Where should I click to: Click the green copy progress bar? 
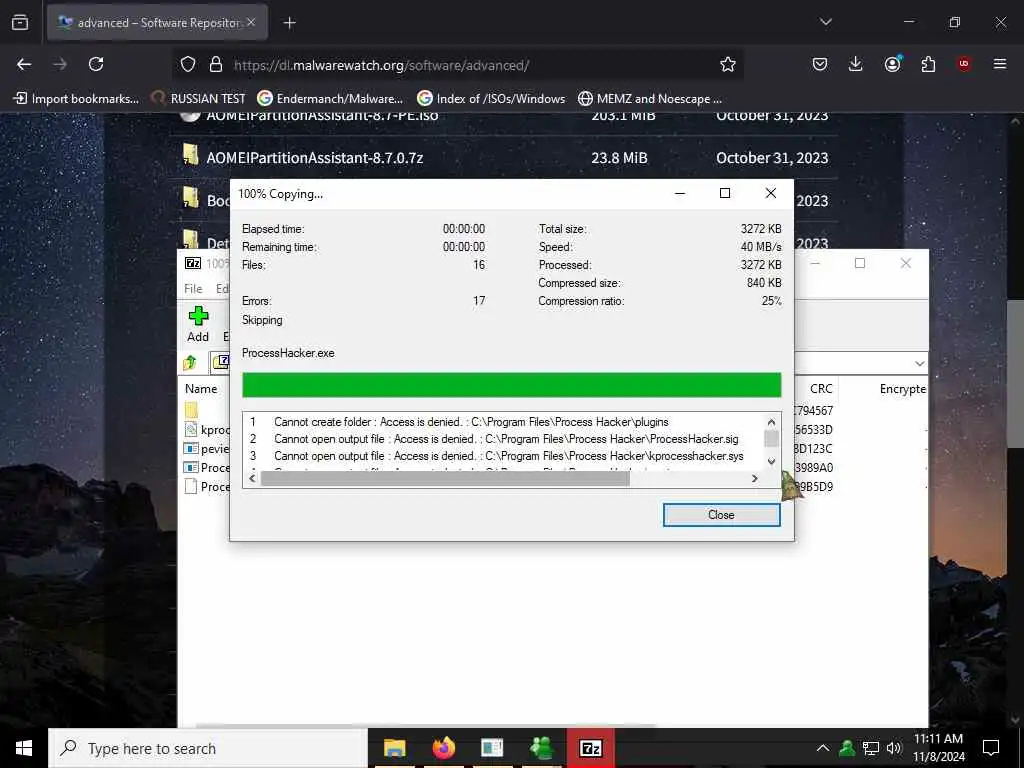pos(511,385)
